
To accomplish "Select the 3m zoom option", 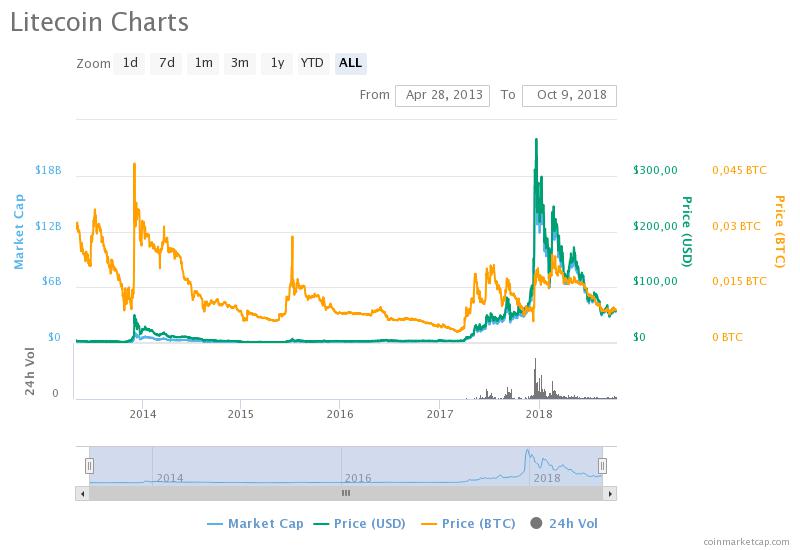I will pyautogui.click(x=240, y=63).
